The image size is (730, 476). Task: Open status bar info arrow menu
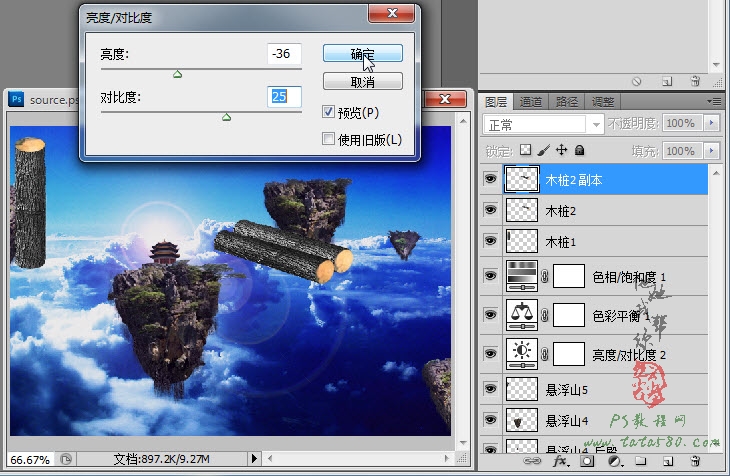[254, 459]
